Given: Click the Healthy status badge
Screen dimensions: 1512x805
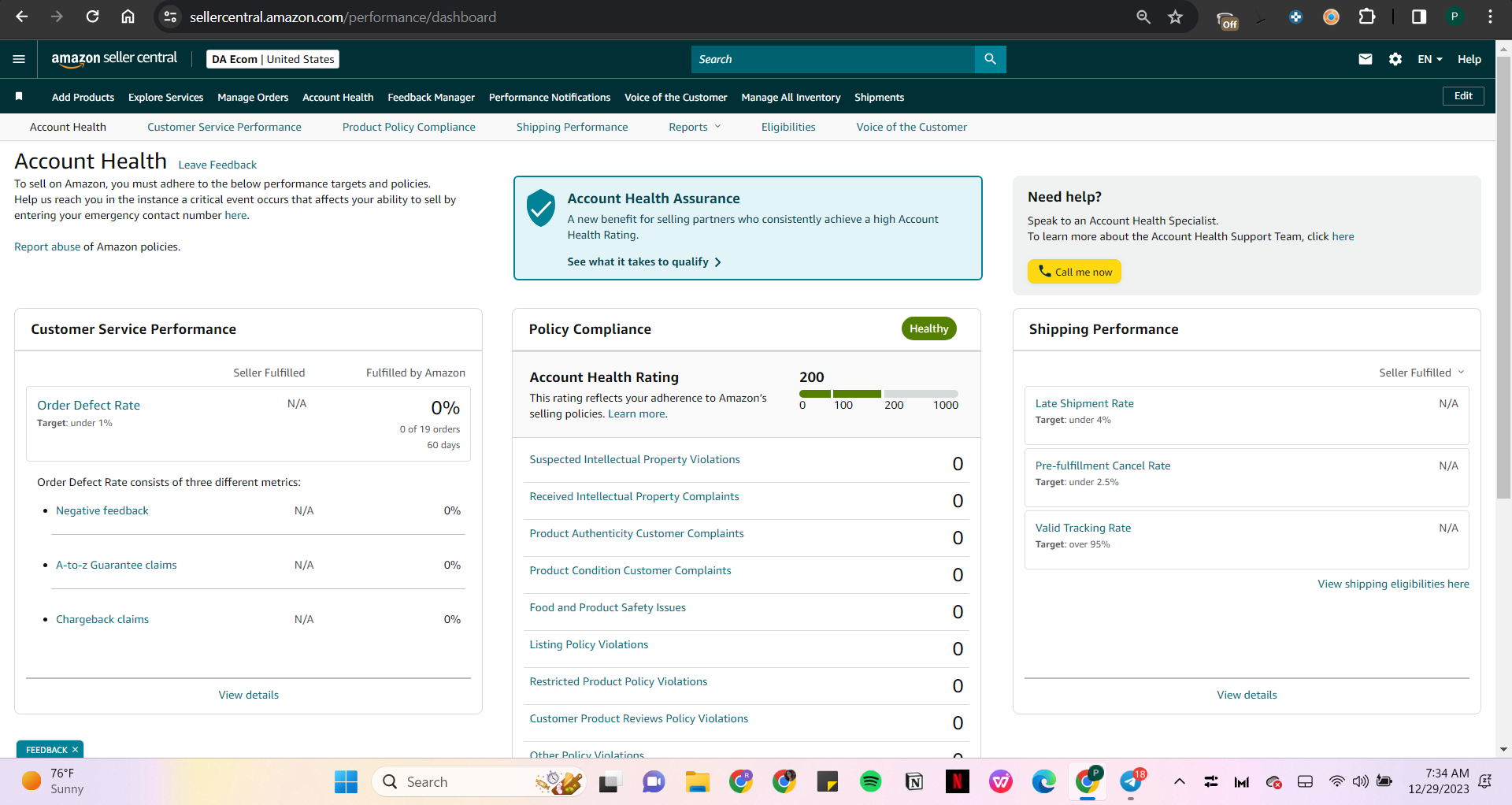Looking at the screenshot, I should click(928, 328).
